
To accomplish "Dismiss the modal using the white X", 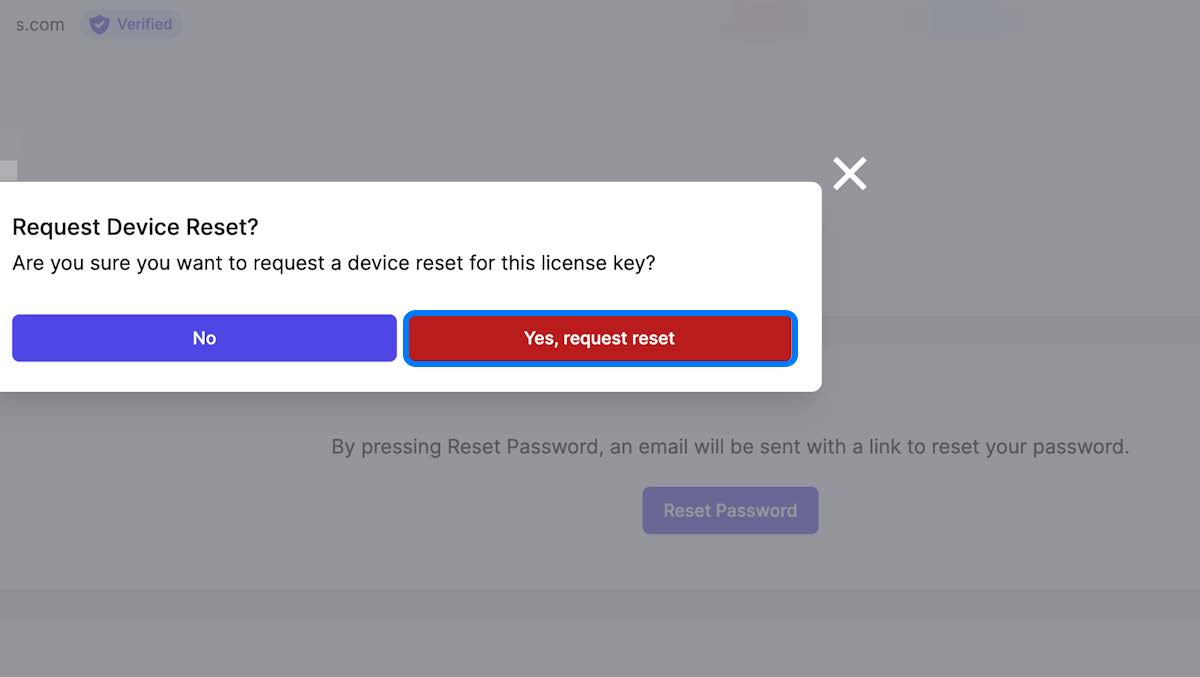I will tap(849, 173).
